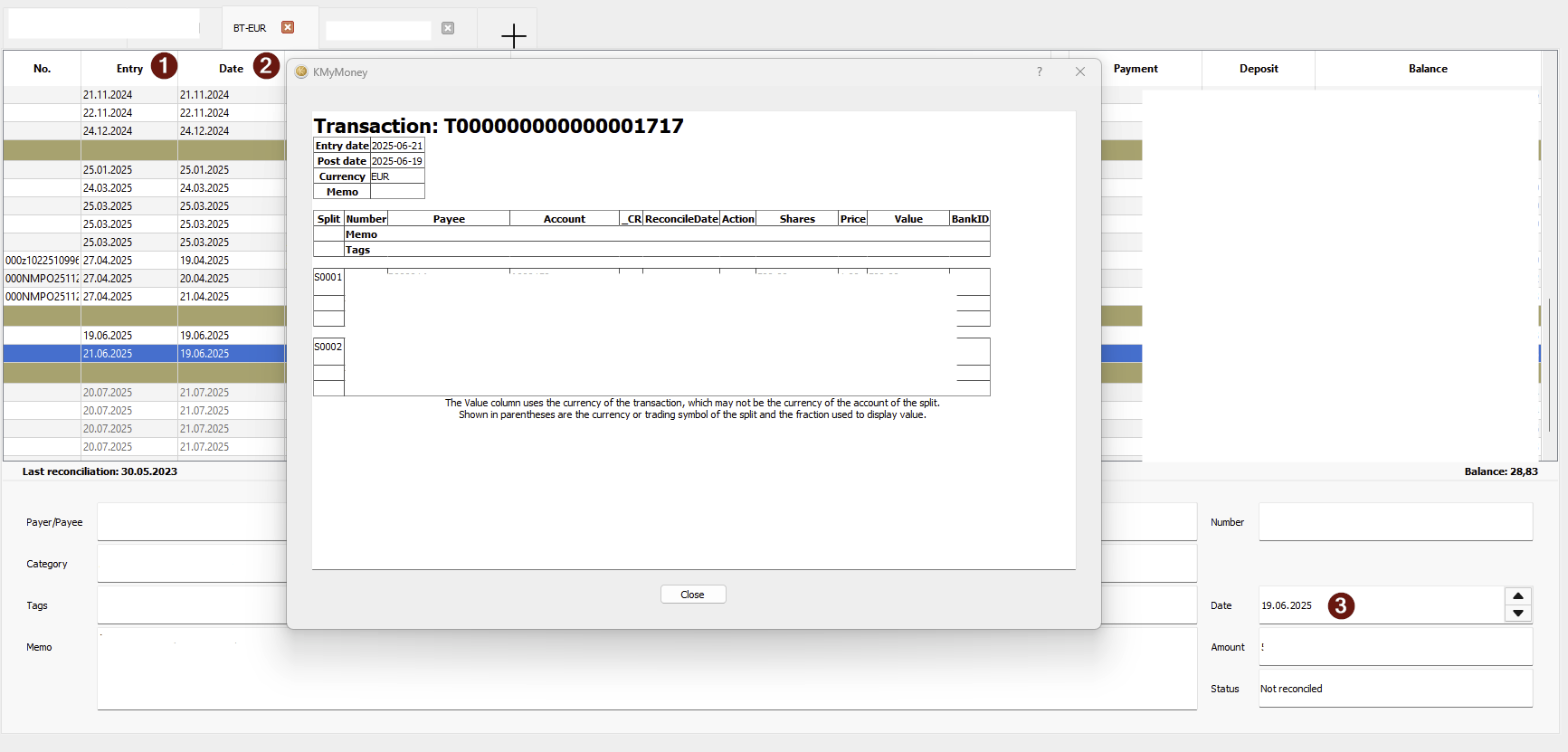Switch to the BT-EUR tab
The width and height of the screenshot is (1568, 752).
[250, 28]
